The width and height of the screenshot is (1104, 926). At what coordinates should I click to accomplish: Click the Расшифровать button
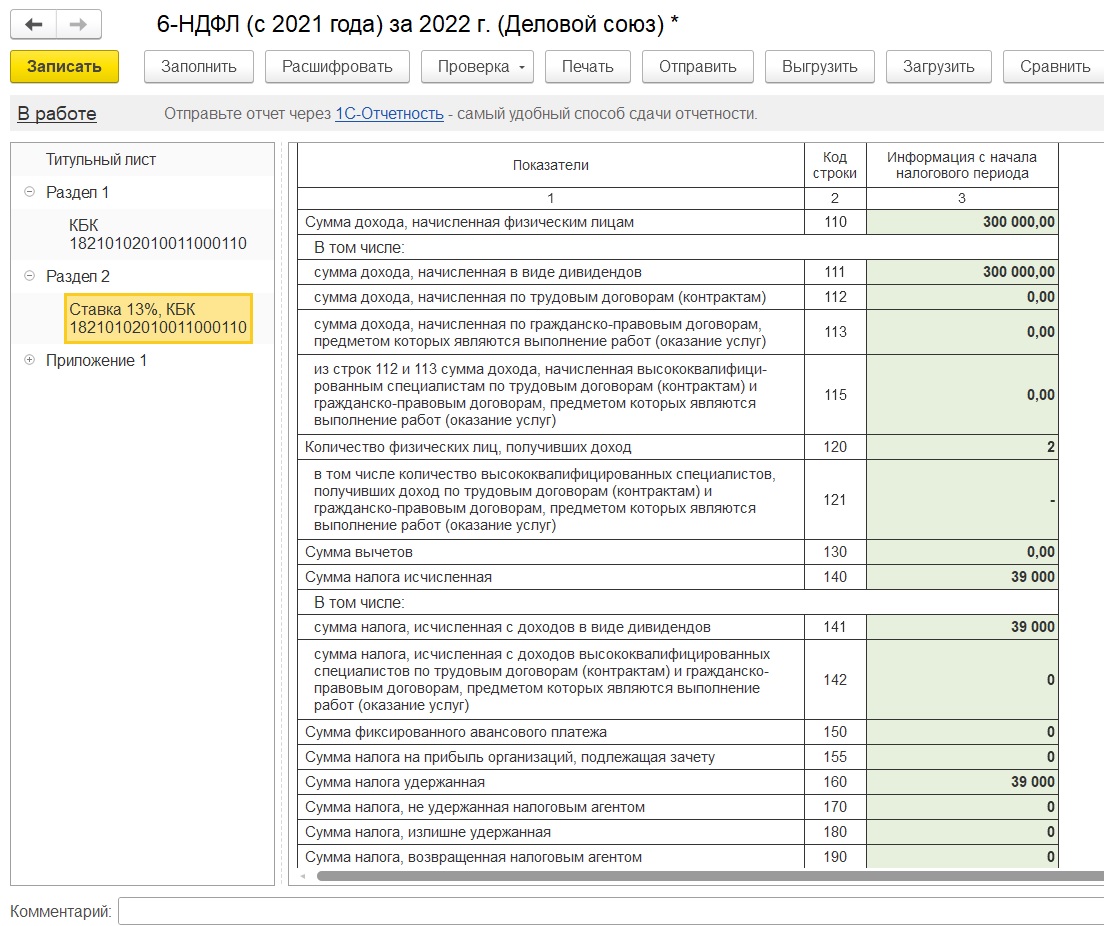[337, 67]
